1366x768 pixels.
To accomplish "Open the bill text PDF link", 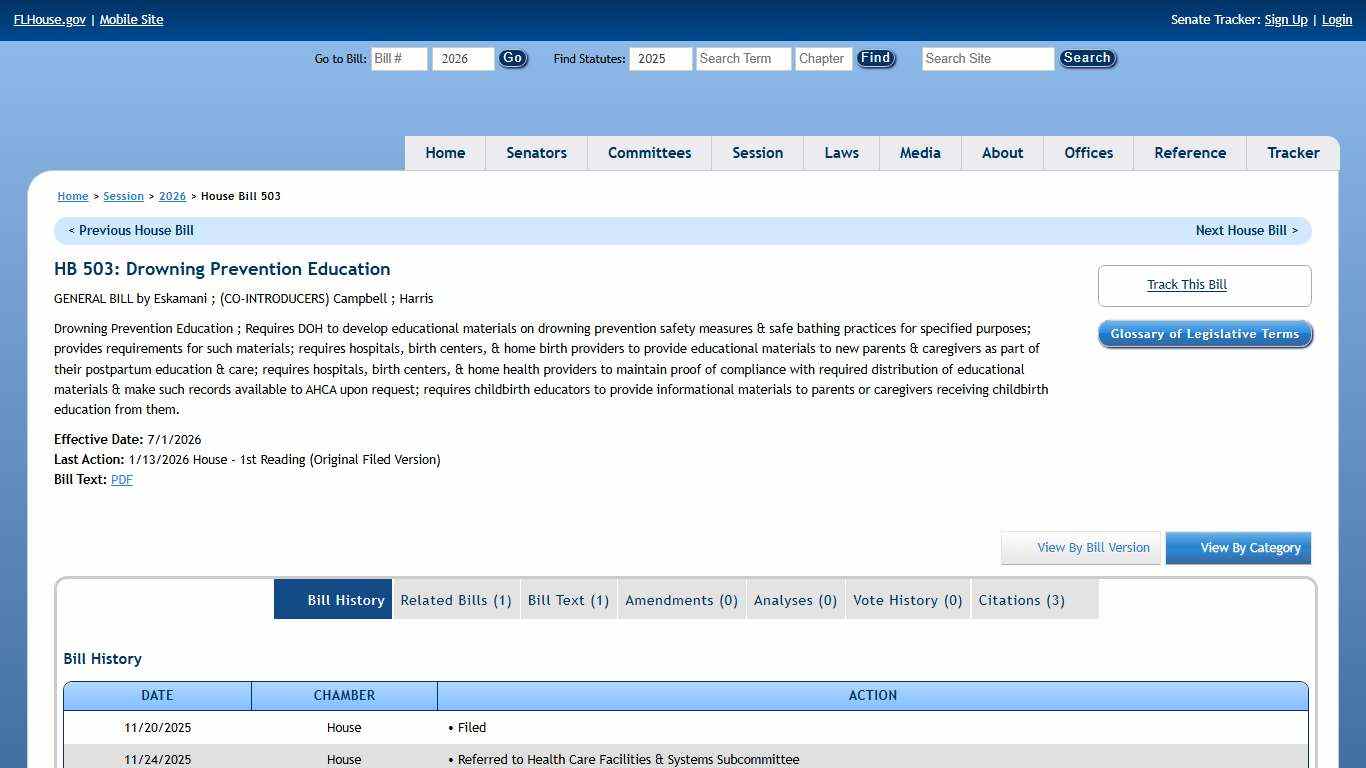I will point(121,480).
